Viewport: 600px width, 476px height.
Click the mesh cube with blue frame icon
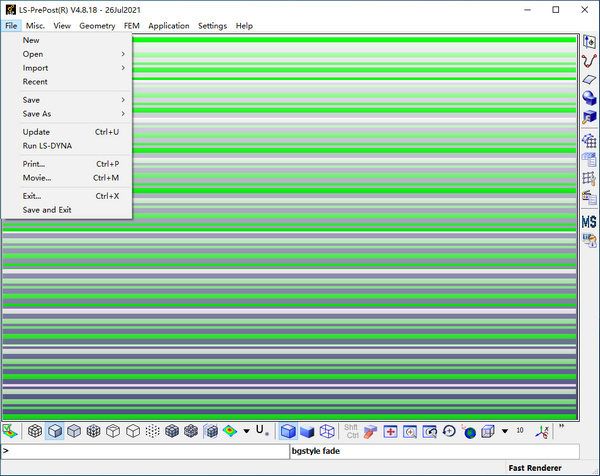tap(210, 431)
